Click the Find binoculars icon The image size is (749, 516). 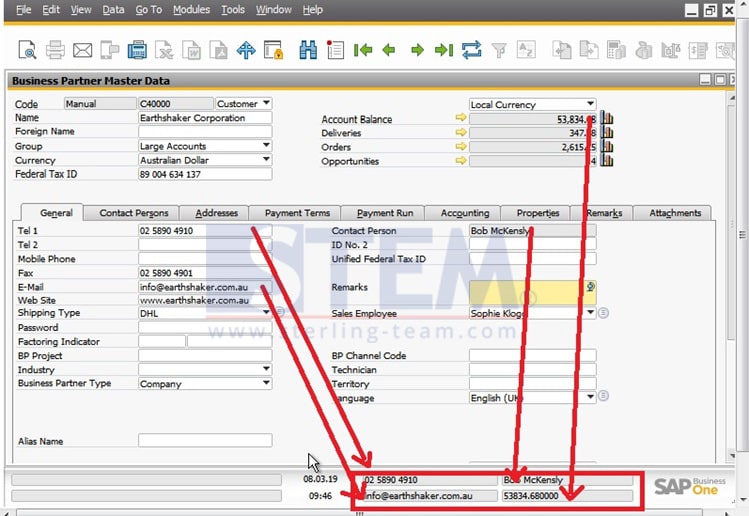coord(308,50)
